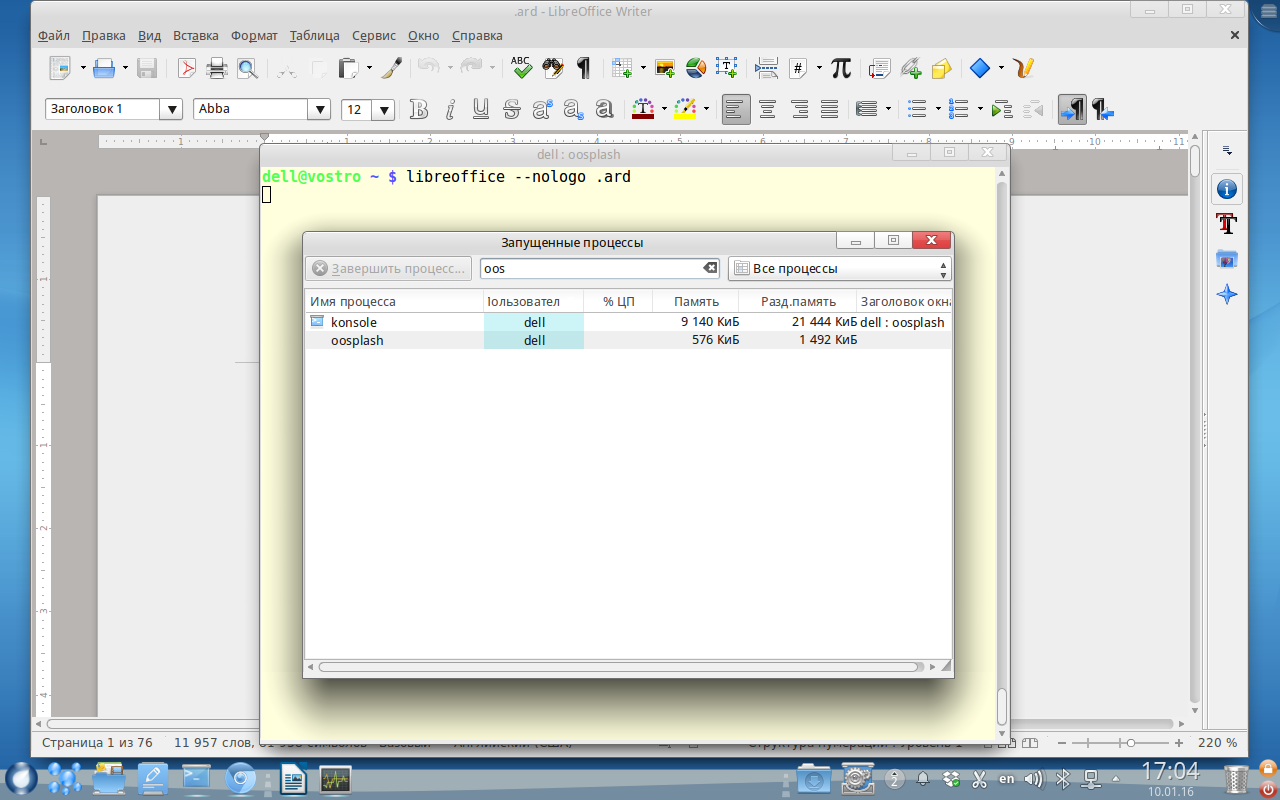
Task: Open the paragraph style dropdown 'Заголовок 1'
Action: click(x=171, y=110)
